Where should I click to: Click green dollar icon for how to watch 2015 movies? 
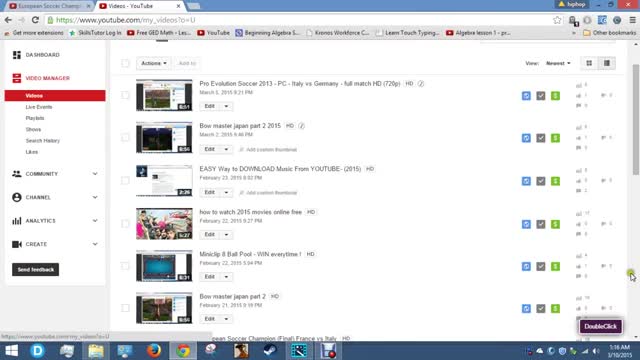555,224
